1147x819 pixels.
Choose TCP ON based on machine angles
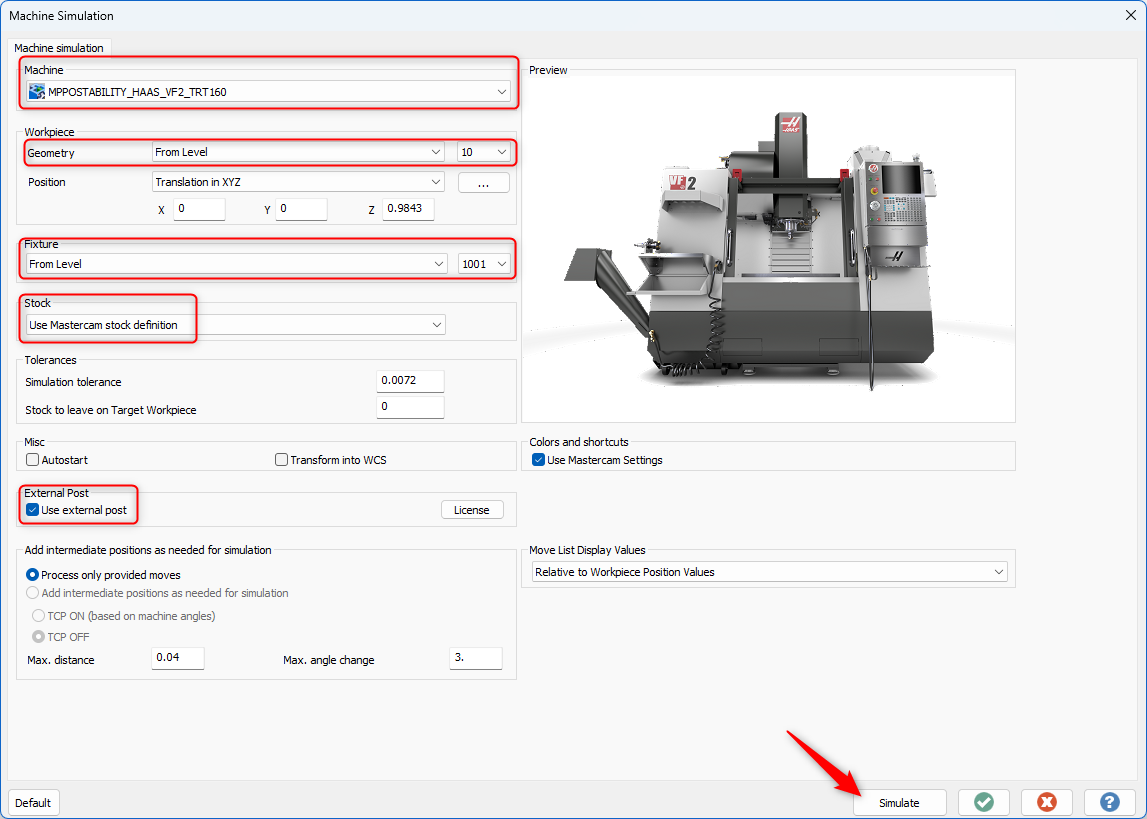coord(38,616)
